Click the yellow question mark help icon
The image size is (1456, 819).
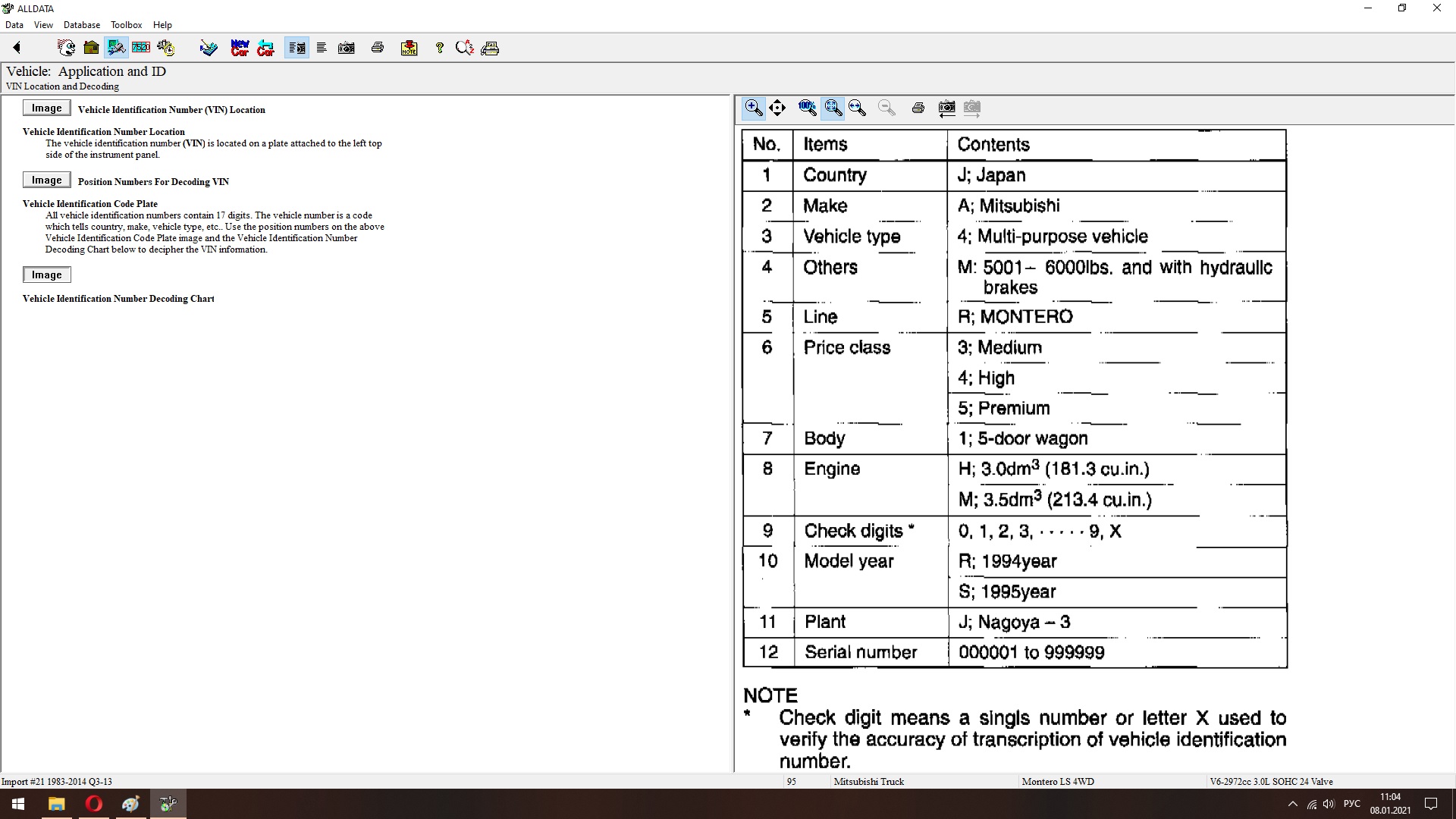(x=439, y=48)
